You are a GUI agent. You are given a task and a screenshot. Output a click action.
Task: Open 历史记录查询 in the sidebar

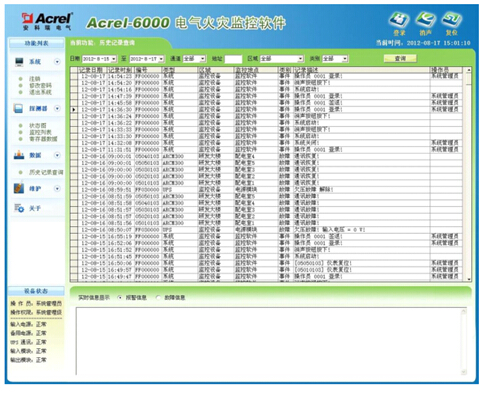(46, 172)
